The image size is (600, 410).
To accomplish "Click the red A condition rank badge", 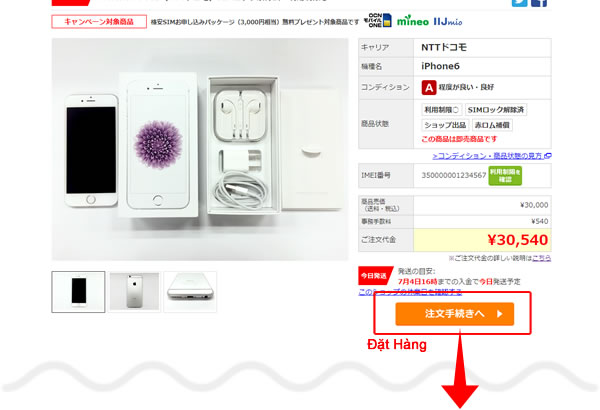I will coord(429,87).
